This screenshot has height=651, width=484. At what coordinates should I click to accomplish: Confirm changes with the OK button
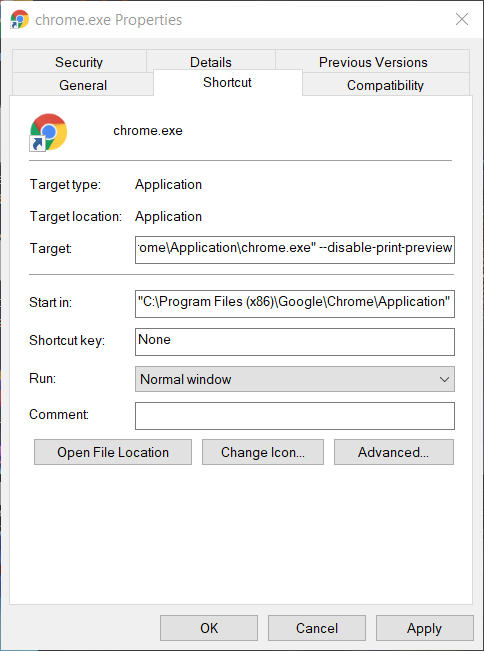point(209,628)
